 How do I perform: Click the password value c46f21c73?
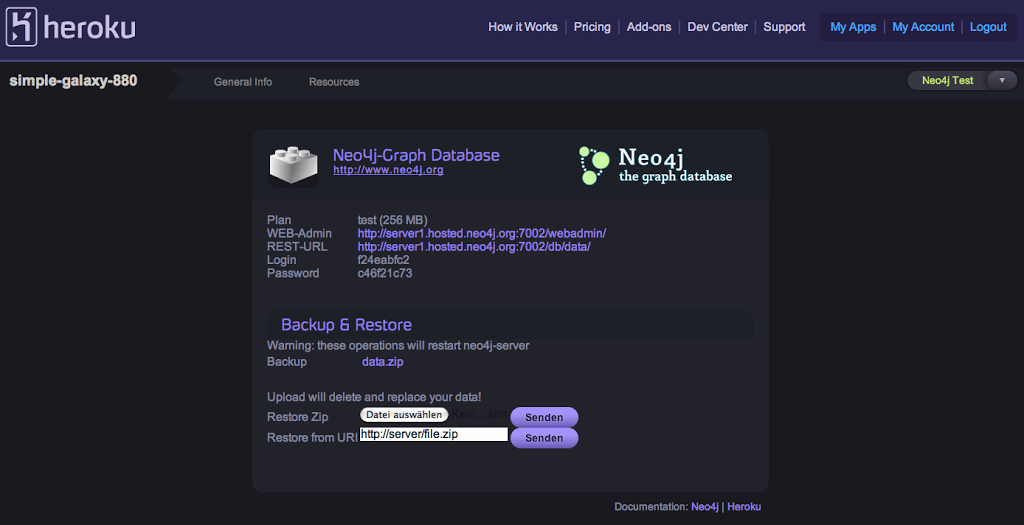pyautogui.click(x=385, y=273)
